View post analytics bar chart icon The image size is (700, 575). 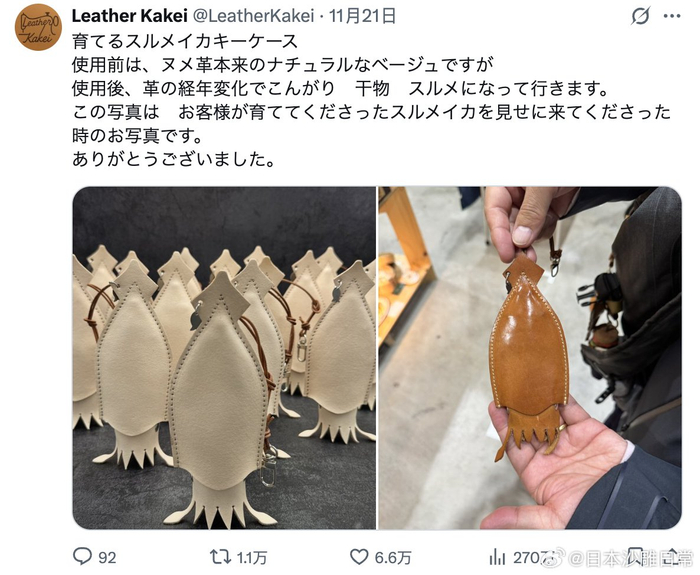(497, 557)
